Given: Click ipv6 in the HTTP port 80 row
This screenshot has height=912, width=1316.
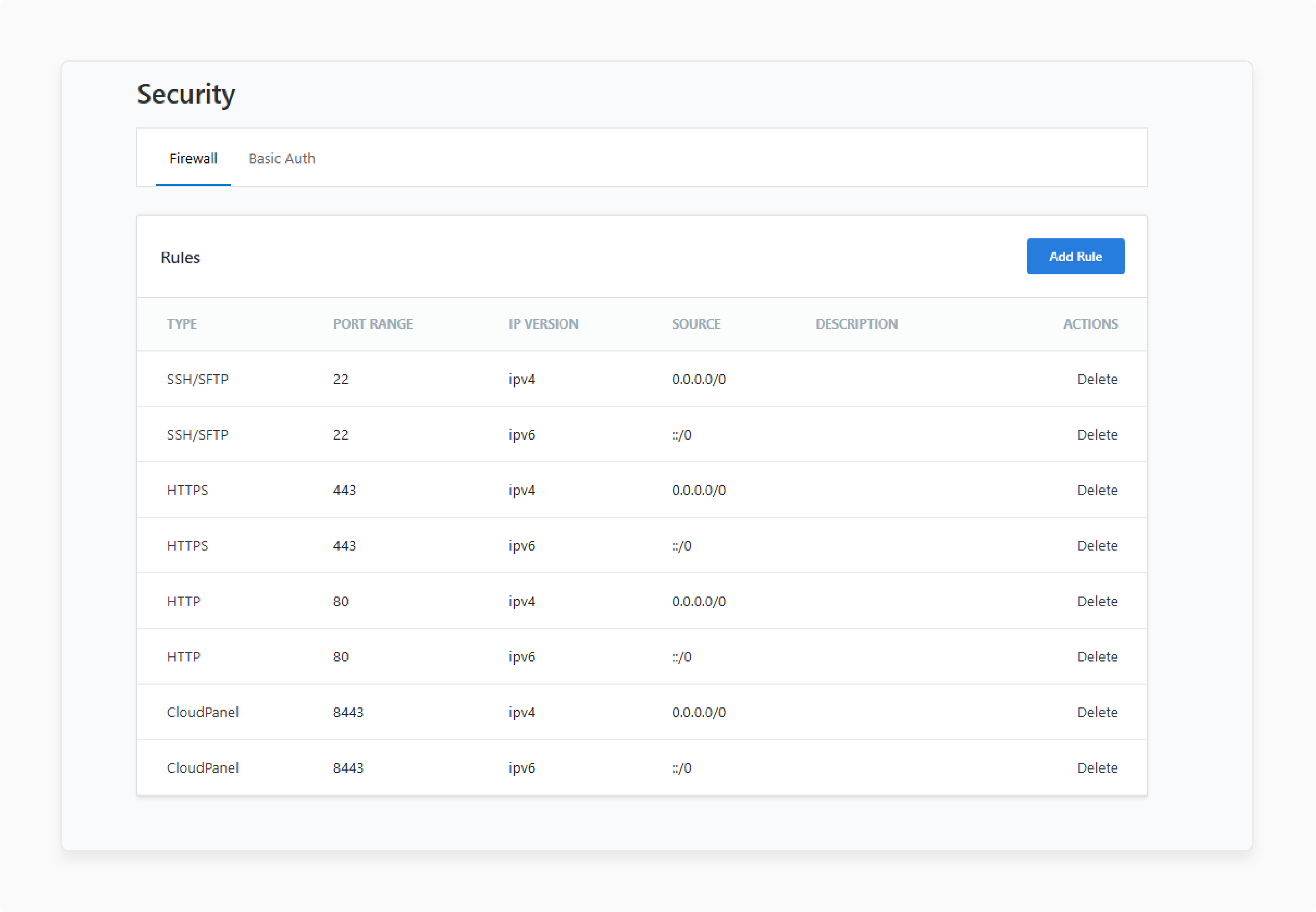Looking at the screenshot, I should [x=522, y=657].
